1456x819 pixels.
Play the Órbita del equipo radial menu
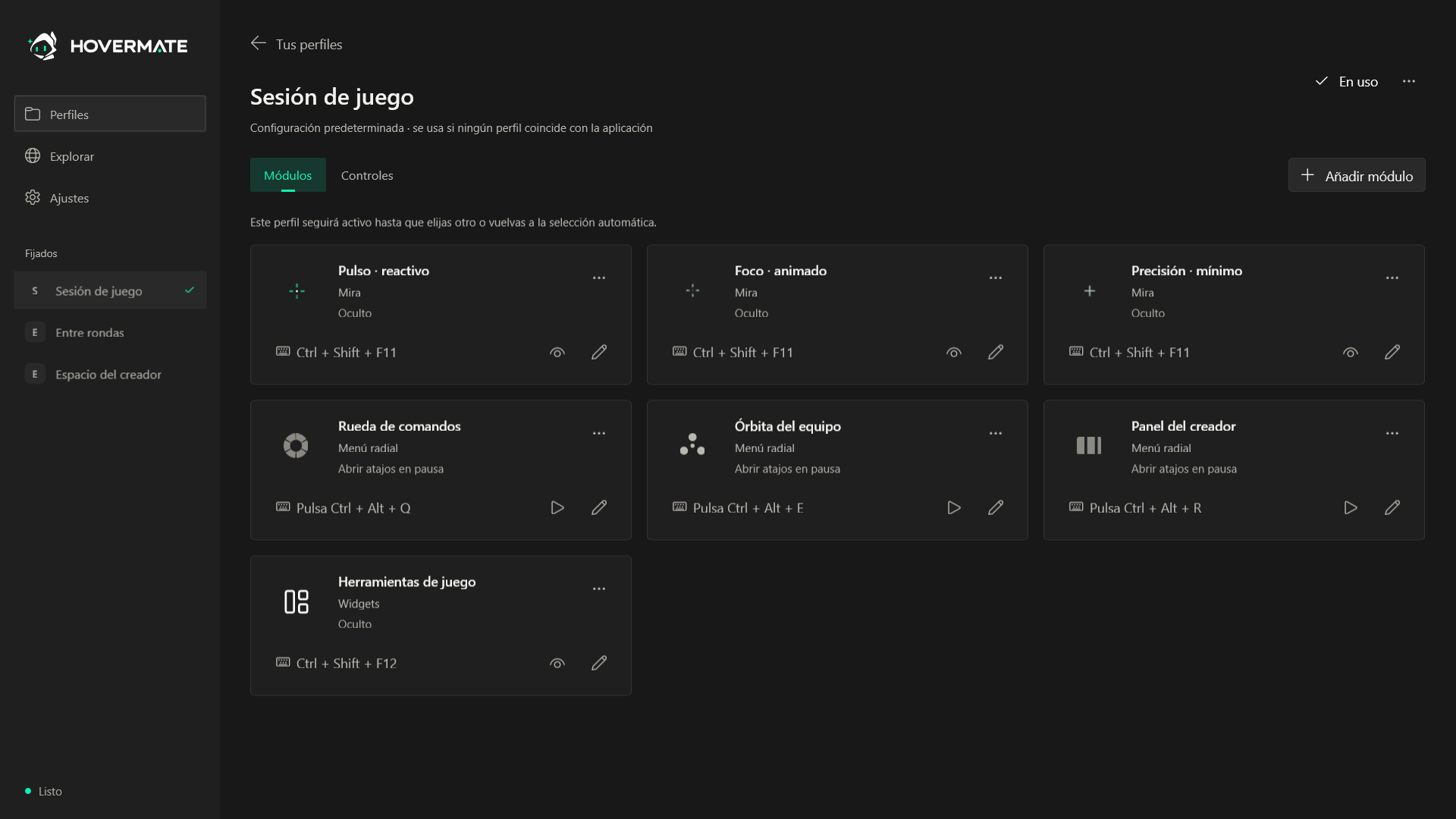(x=954, y=508)
